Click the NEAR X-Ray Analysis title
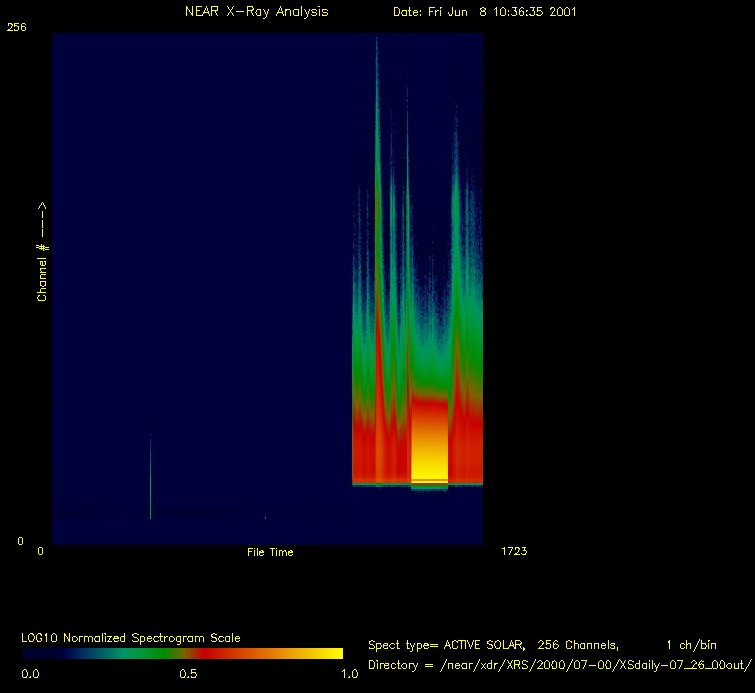 256,12
